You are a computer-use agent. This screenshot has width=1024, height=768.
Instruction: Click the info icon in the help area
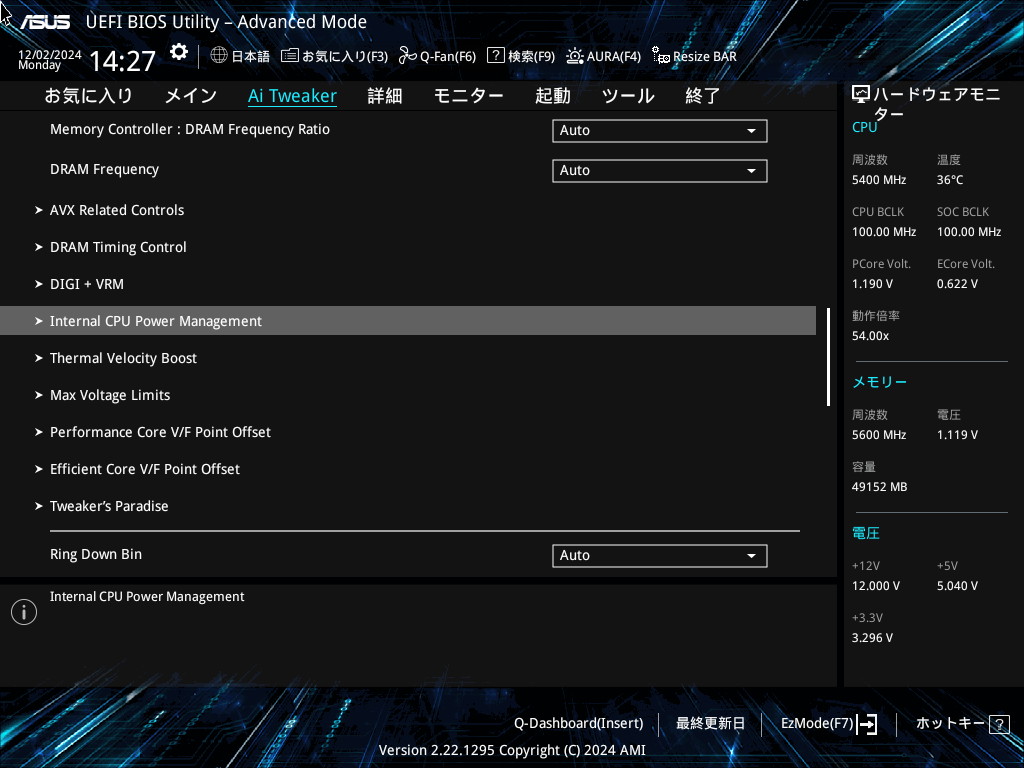[x=24, y=612]
